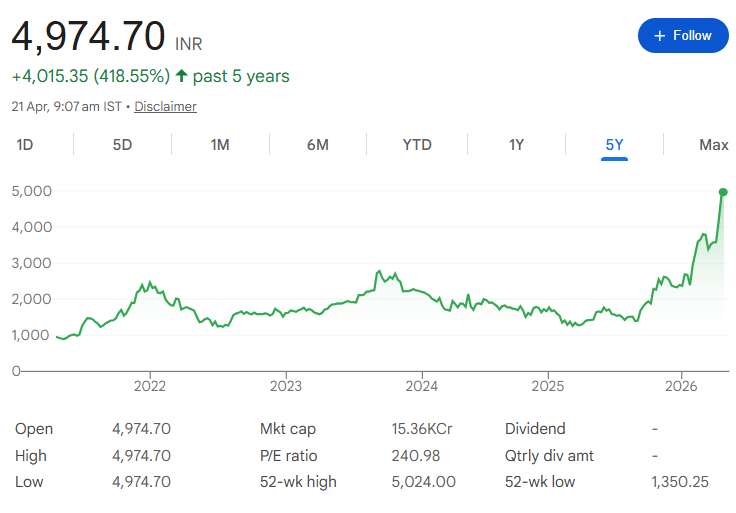Select the 6M chart tab

click(318, 145)
